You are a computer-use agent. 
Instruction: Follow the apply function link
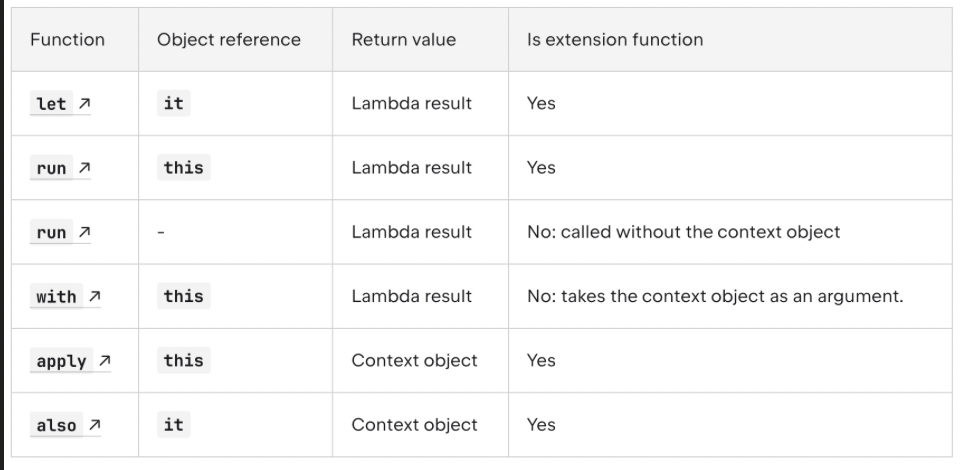point(61,361)
